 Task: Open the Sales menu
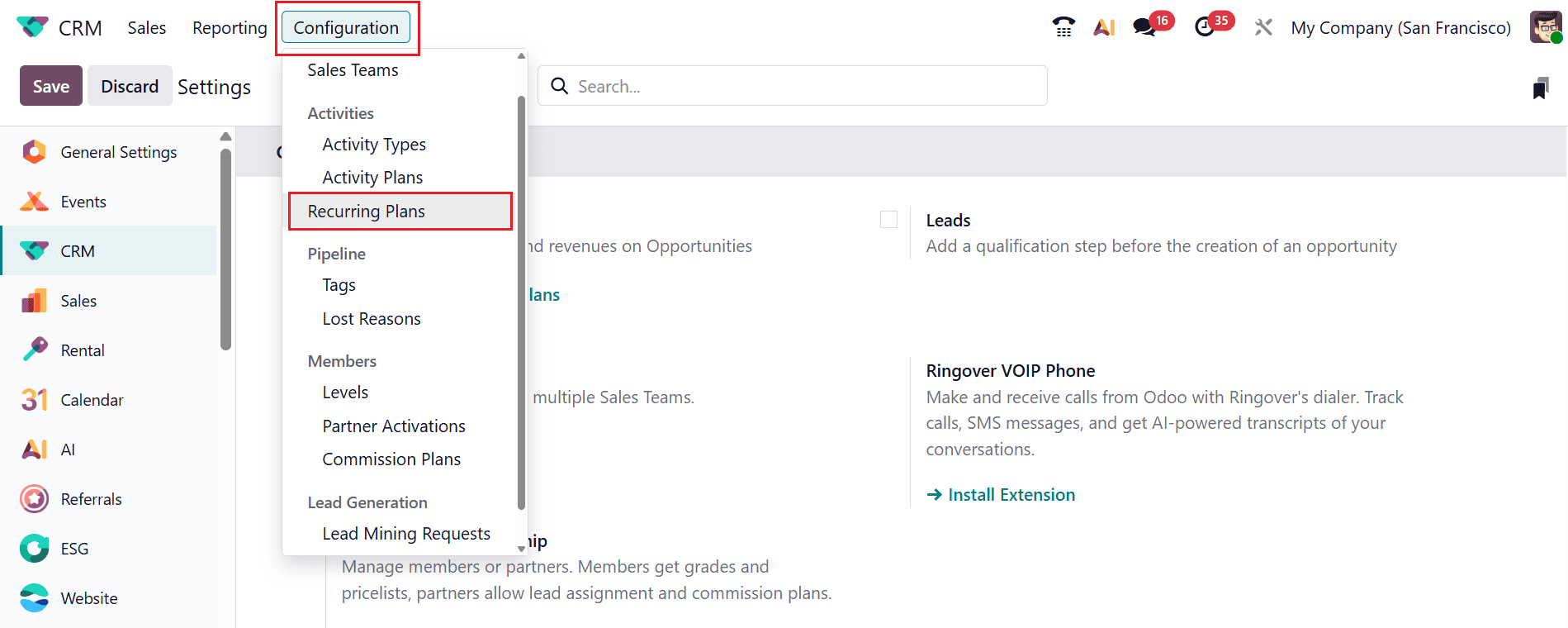tap(146, 28)
